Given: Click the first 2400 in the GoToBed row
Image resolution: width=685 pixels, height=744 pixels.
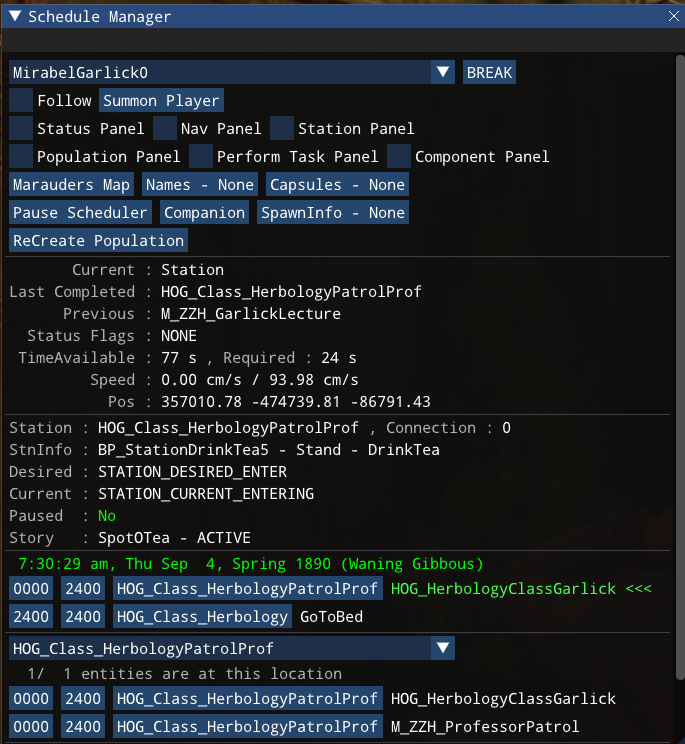Looking at the screenshot, I should [x=31, y=616].
